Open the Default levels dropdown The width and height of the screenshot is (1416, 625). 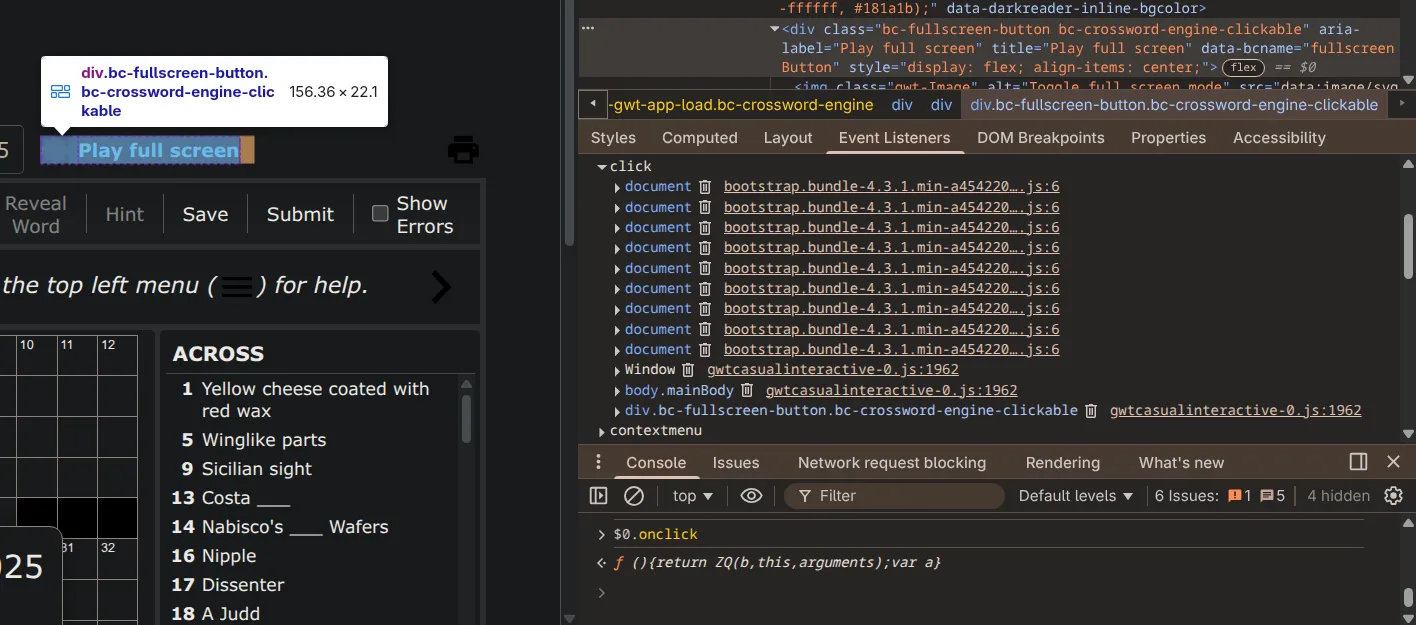tap(1075, 495)
